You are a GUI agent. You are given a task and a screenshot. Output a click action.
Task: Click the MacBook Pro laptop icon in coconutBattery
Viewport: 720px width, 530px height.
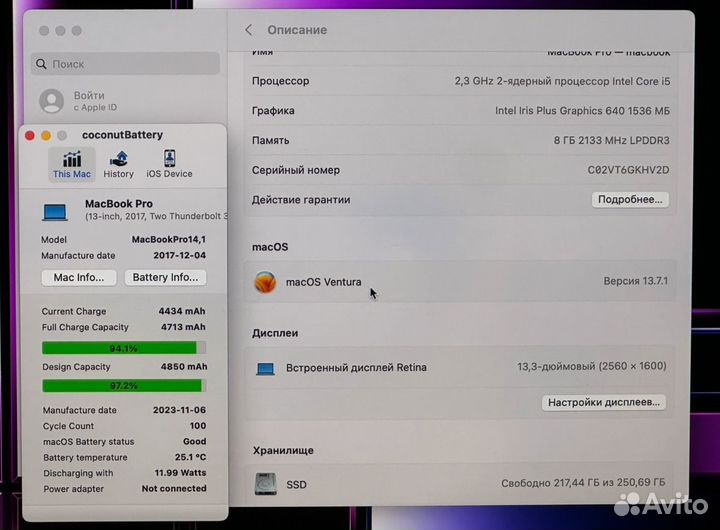[55, 213]
